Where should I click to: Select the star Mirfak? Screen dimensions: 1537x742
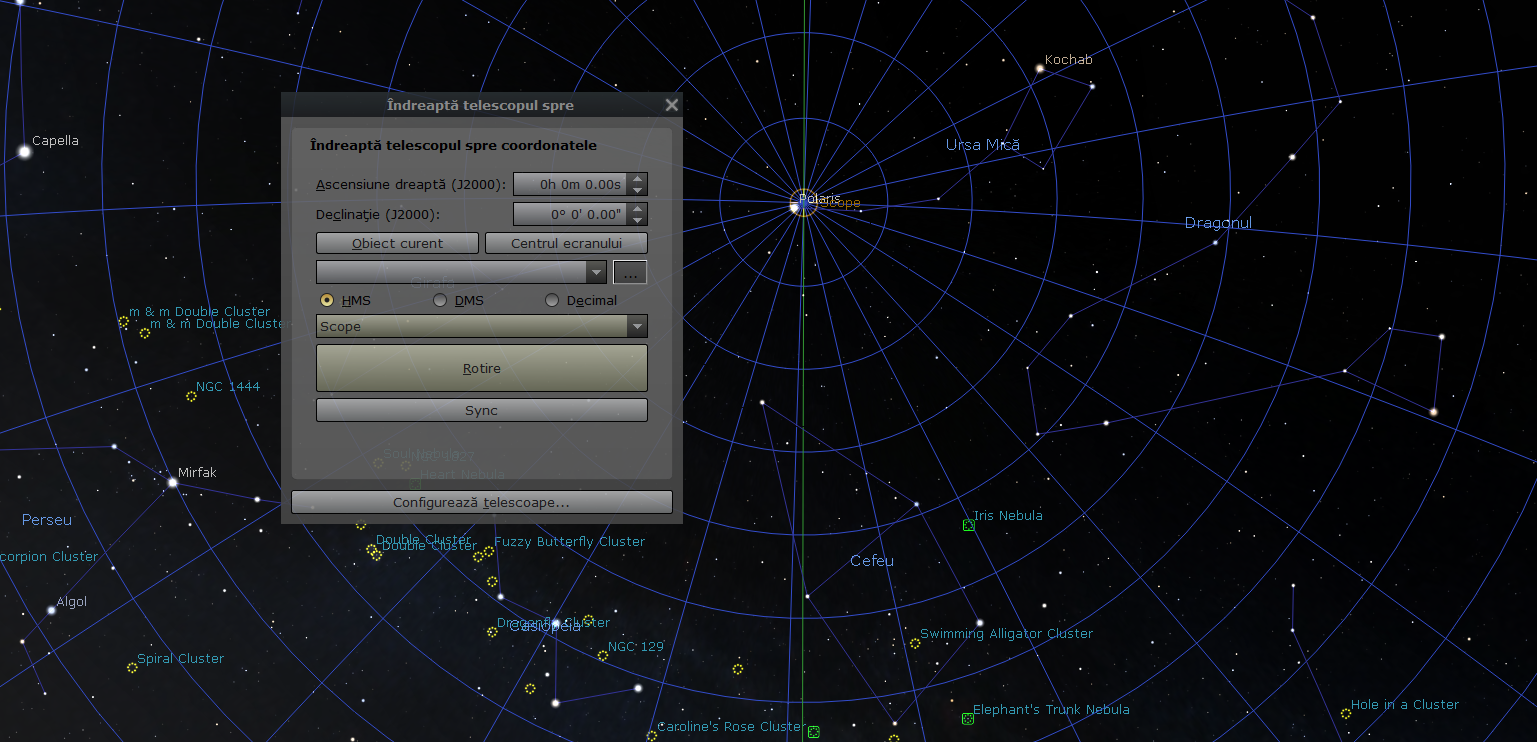pos(172,482)
